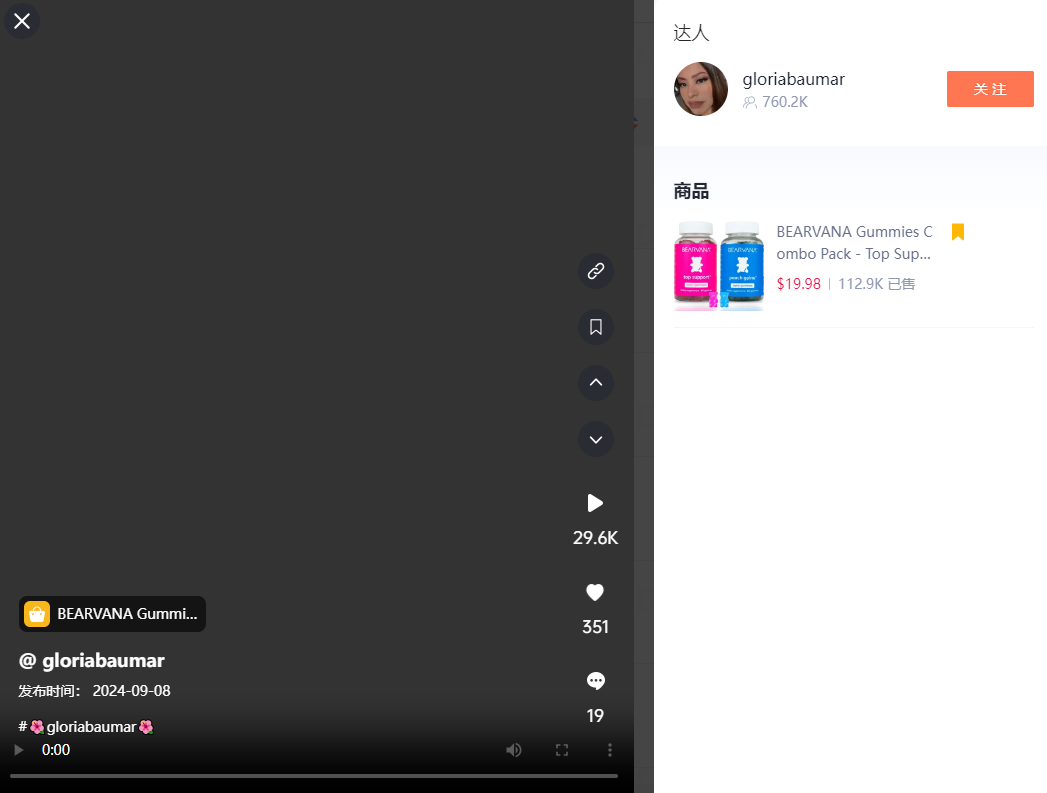Click on the video progress bar
Screen dimensions: 1047x793
(x=314, y=776)
